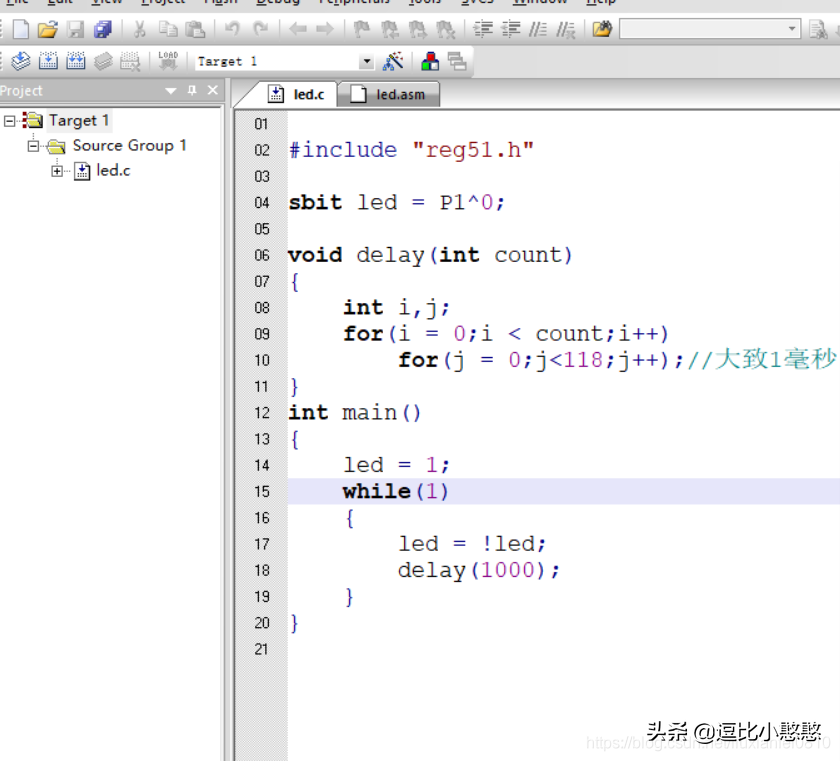The height and width of the screenshot is (761, 840).
Task: Click the Paste clipboard icon
Action: coord(195,29)
